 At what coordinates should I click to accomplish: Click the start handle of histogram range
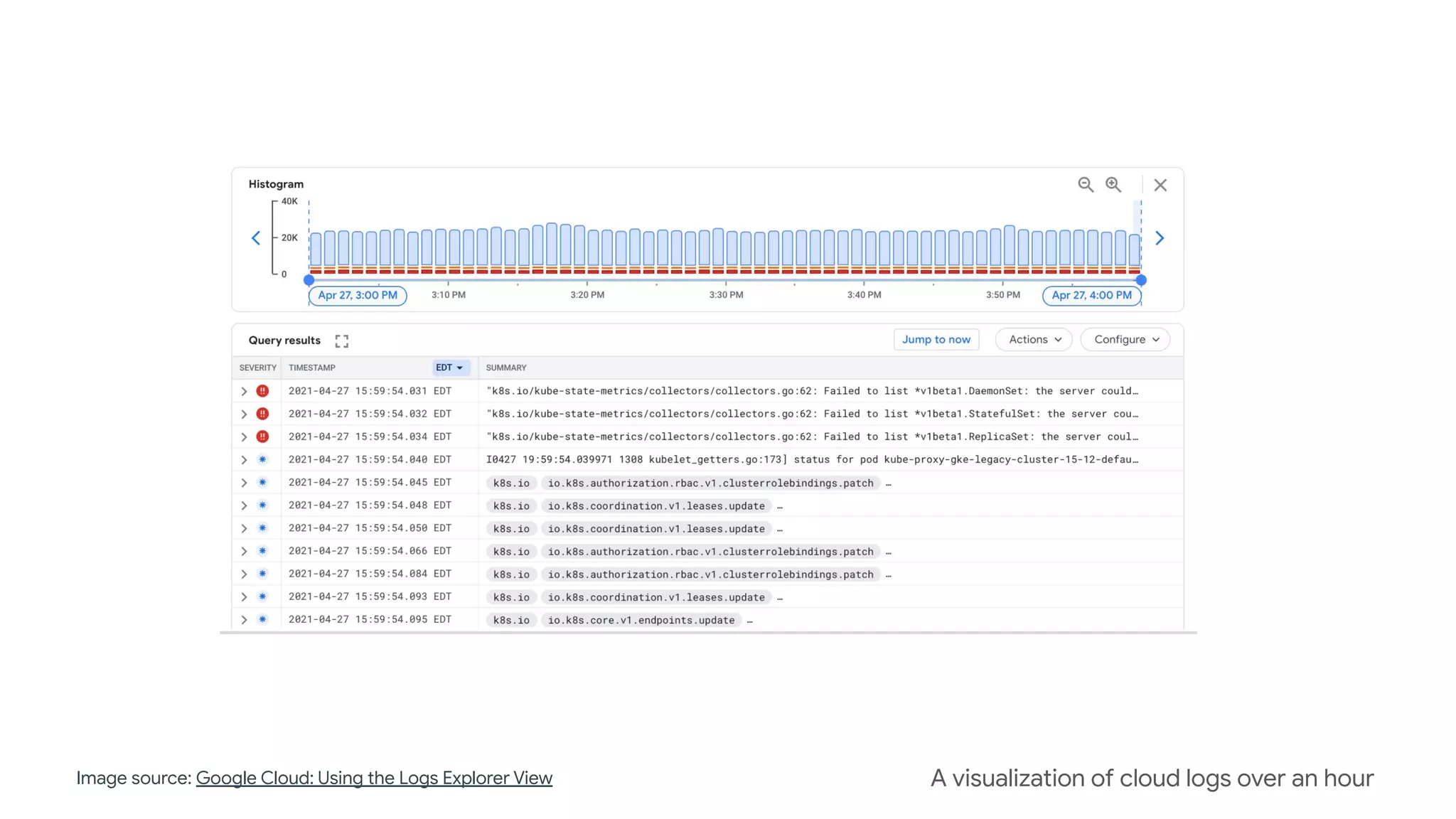click(309, 280)
